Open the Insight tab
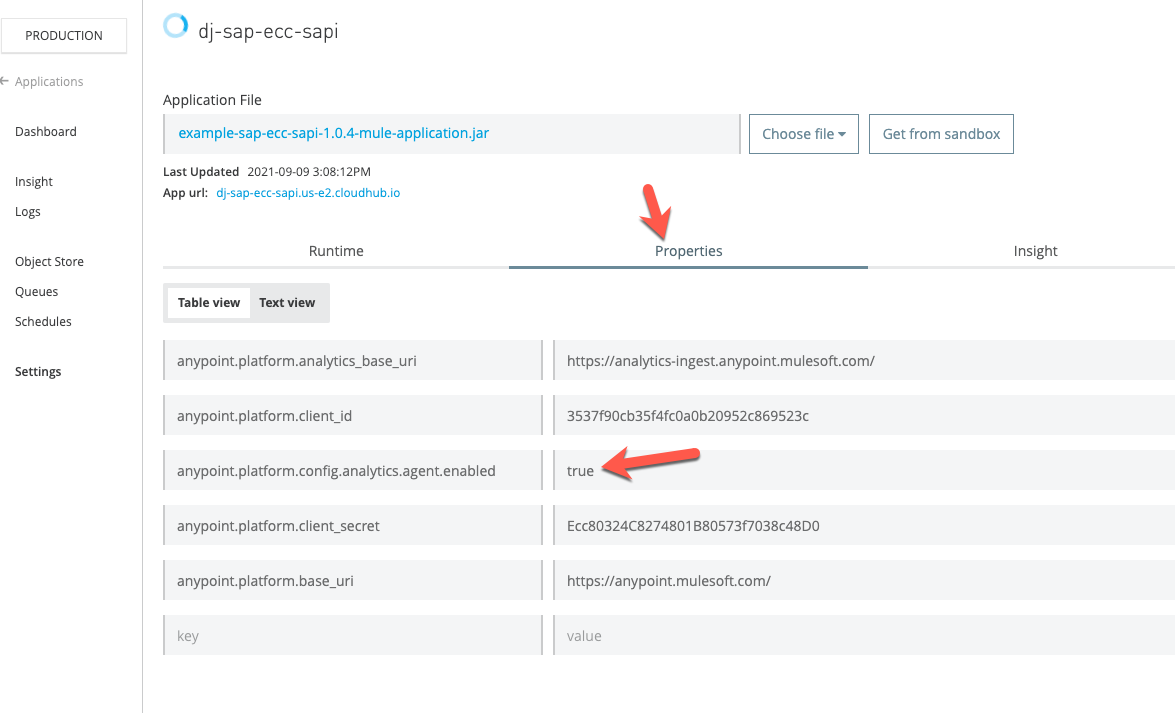The width and height of the screenshot is (1175, 713). [1035, 251]
